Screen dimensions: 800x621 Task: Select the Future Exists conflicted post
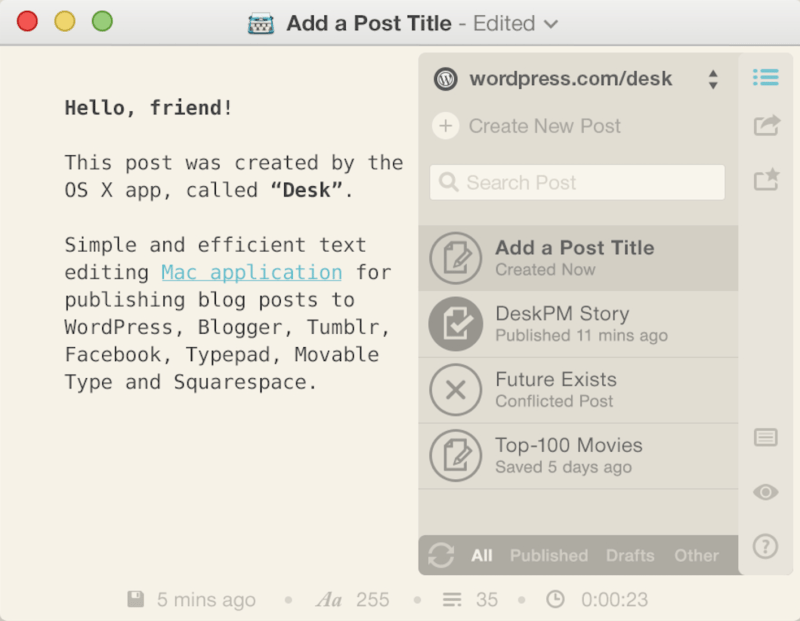[578, 390]
